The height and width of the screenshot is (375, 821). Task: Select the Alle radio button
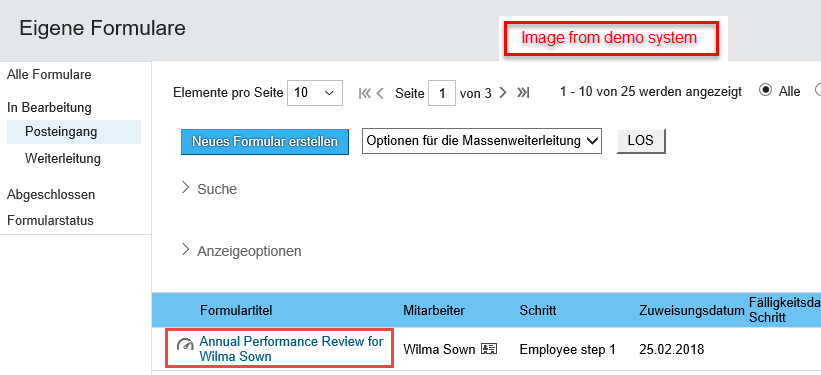[765, 91]
